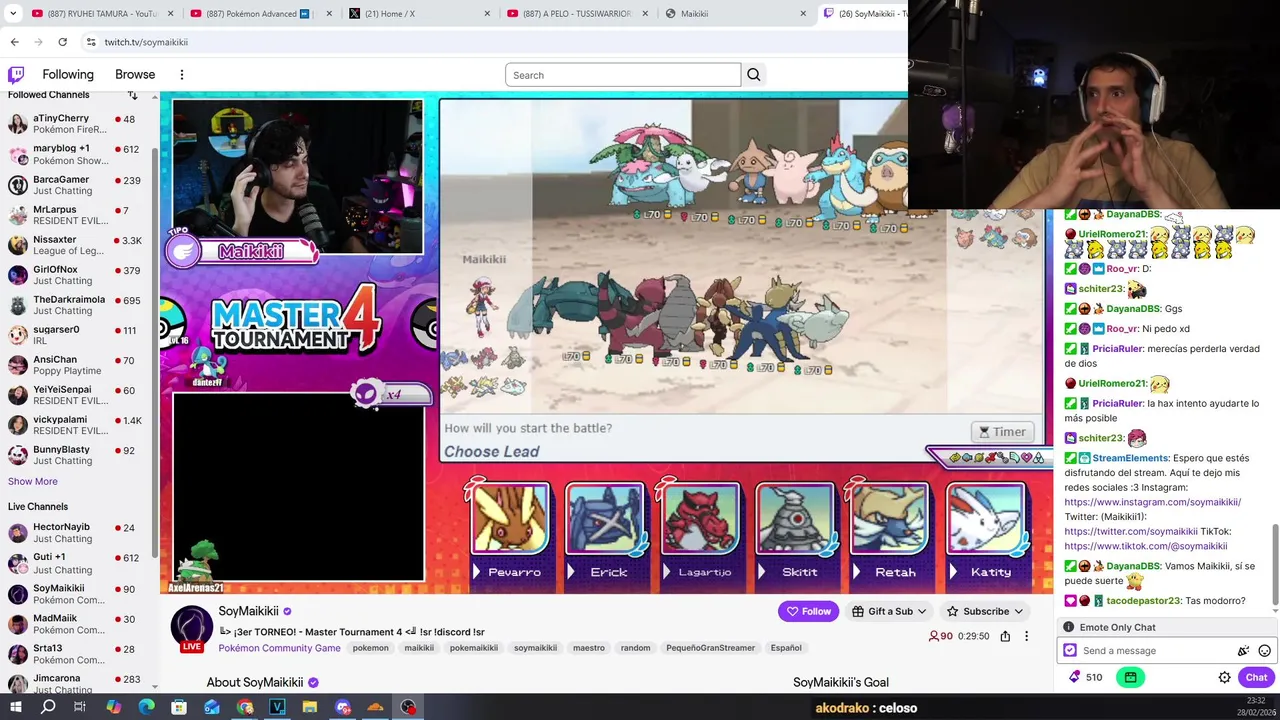The height and width of the screenshot is (720, 1280).
Task: Switch to the Maikikii browser tab
Action: 736,14
